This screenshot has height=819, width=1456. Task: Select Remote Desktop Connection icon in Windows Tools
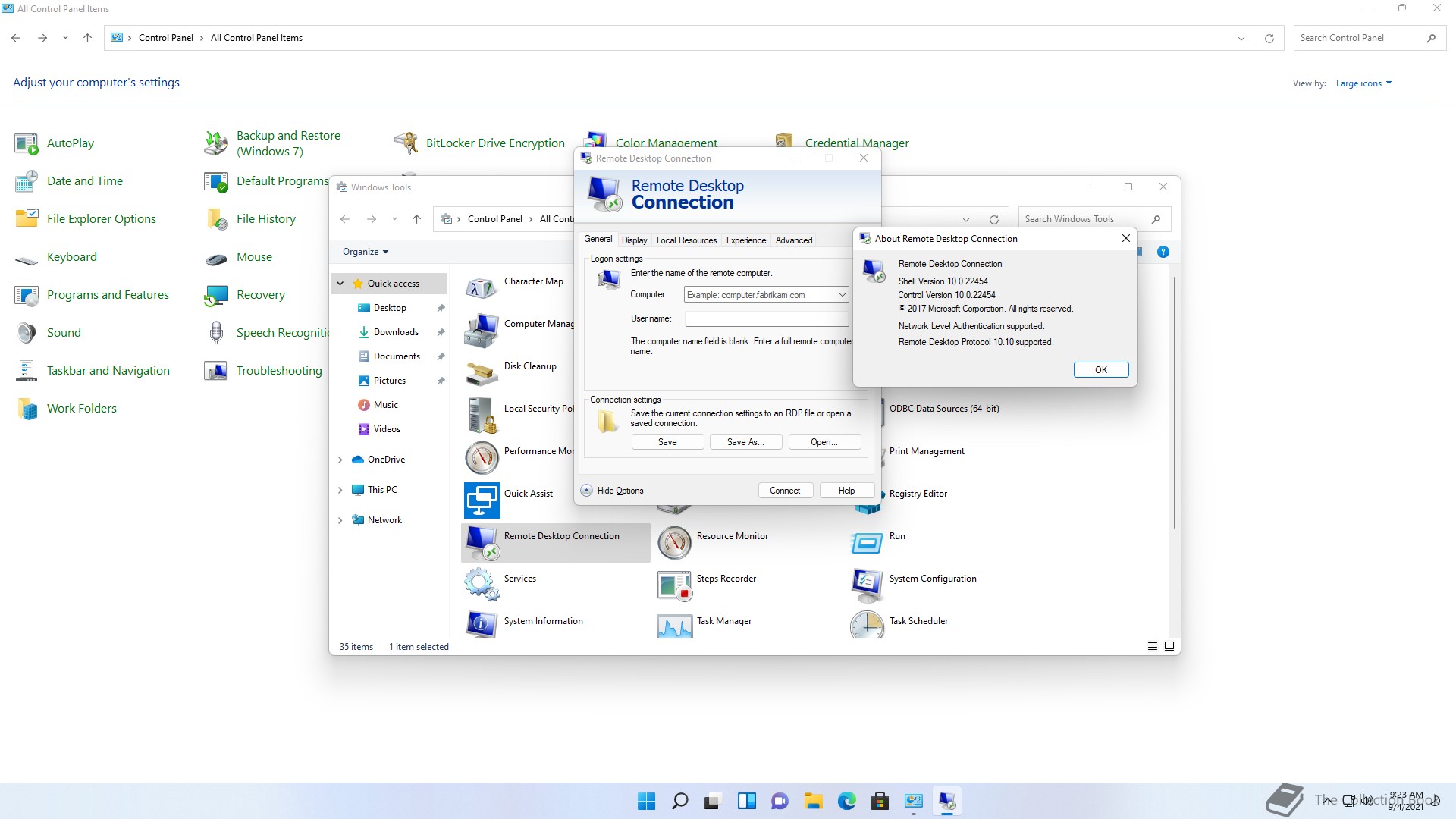click(482, 543)
